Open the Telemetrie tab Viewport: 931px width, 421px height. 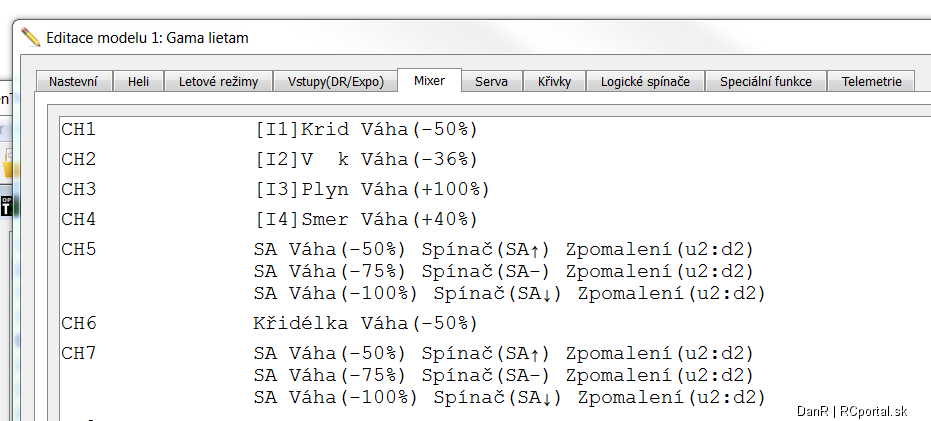(x=872, y=81)
